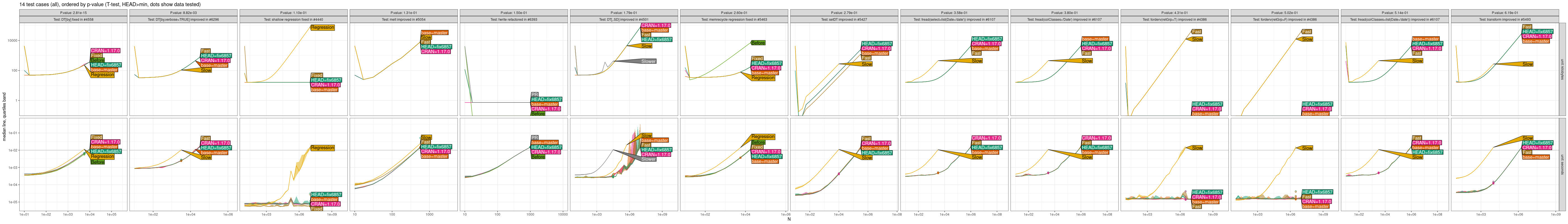Click the plot title starting '14 test cases (all)'
1568x224 pixels.
coord(109,4)
